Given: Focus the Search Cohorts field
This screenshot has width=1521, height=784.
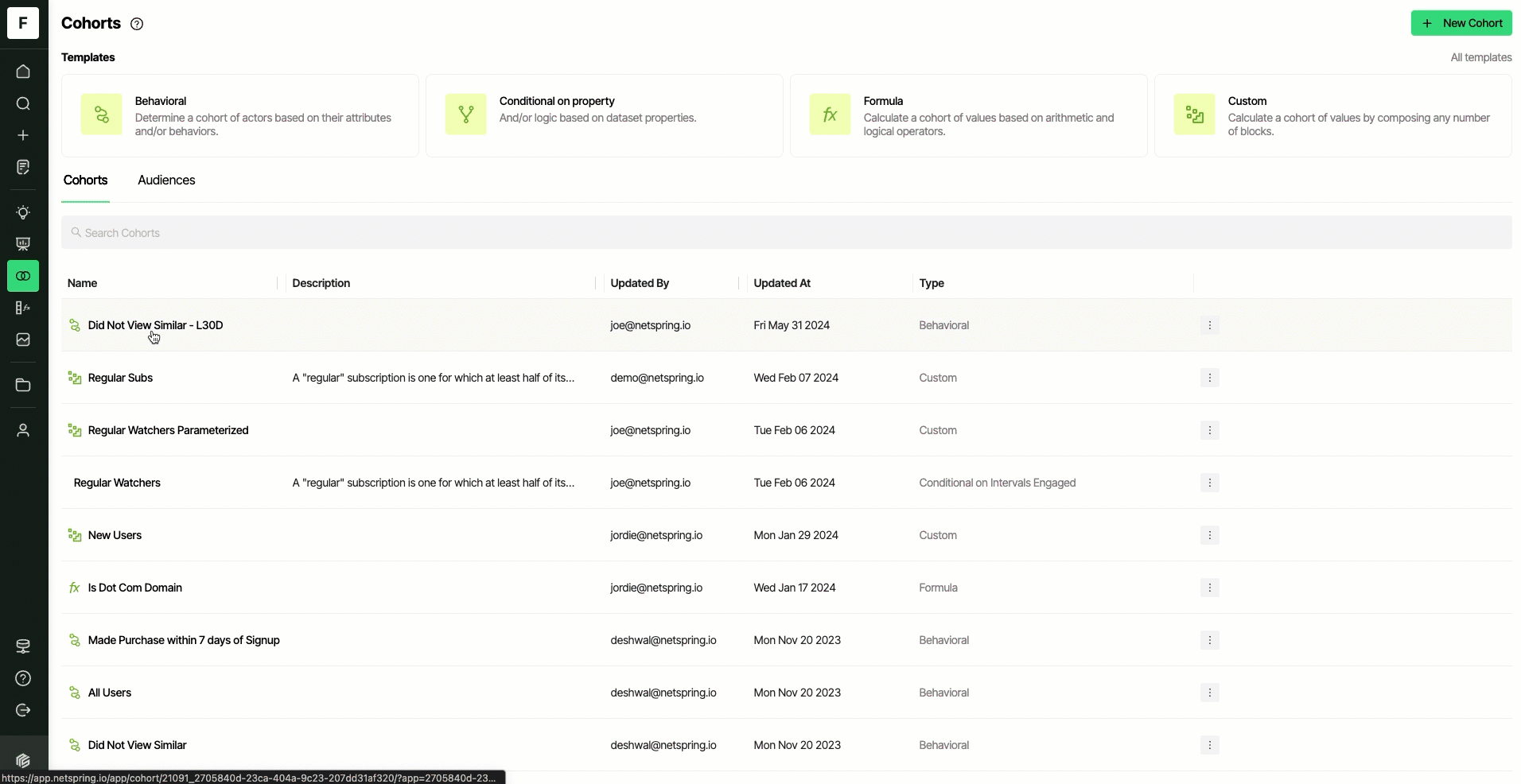Looking at the screenshot, I should click(787, 233).
